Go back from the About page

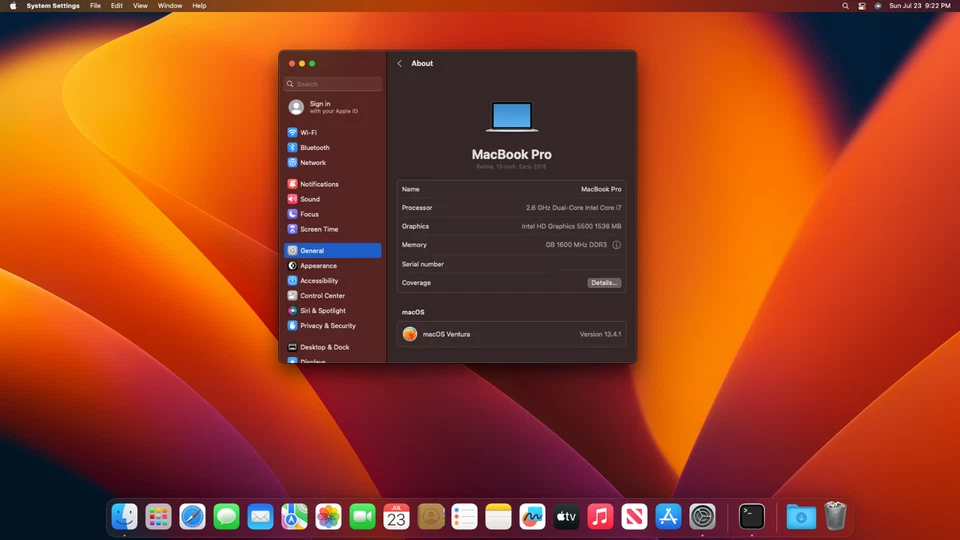399,64
